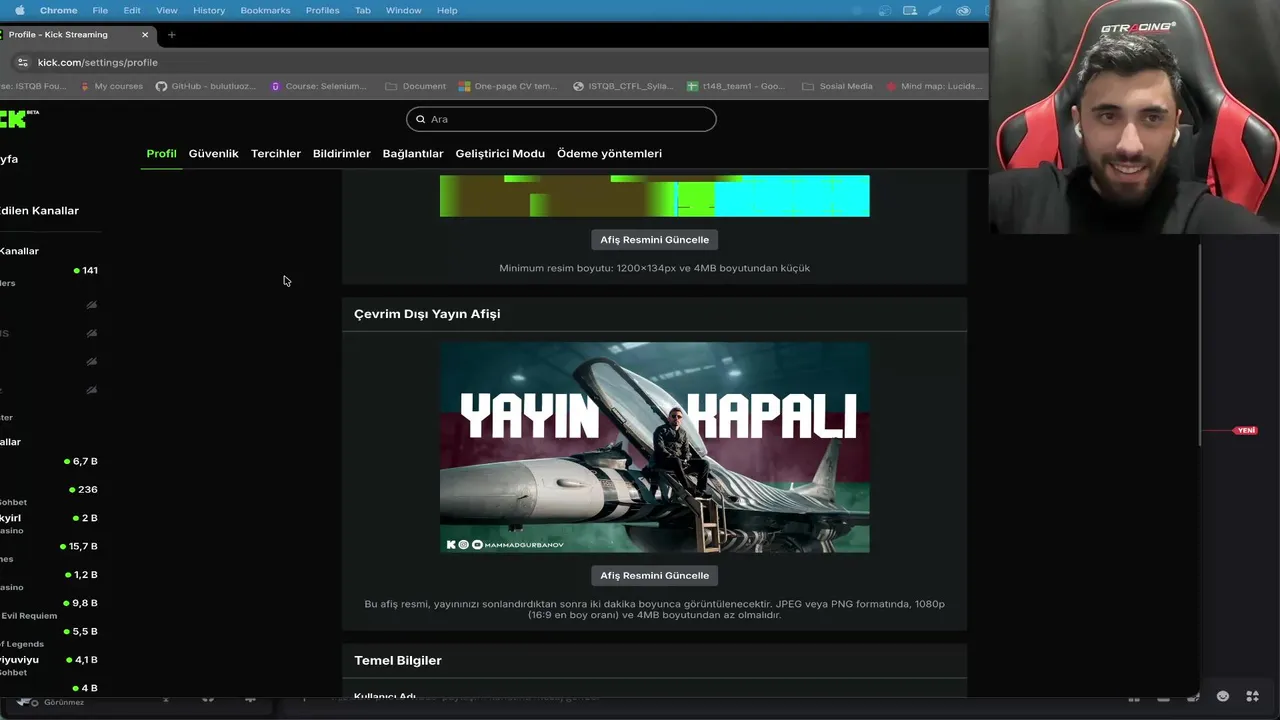The height and width of the screenshot is (720, 1280).
Task: Click the Temel Bilgiler section heading
Action: click(x=397, y=661)
